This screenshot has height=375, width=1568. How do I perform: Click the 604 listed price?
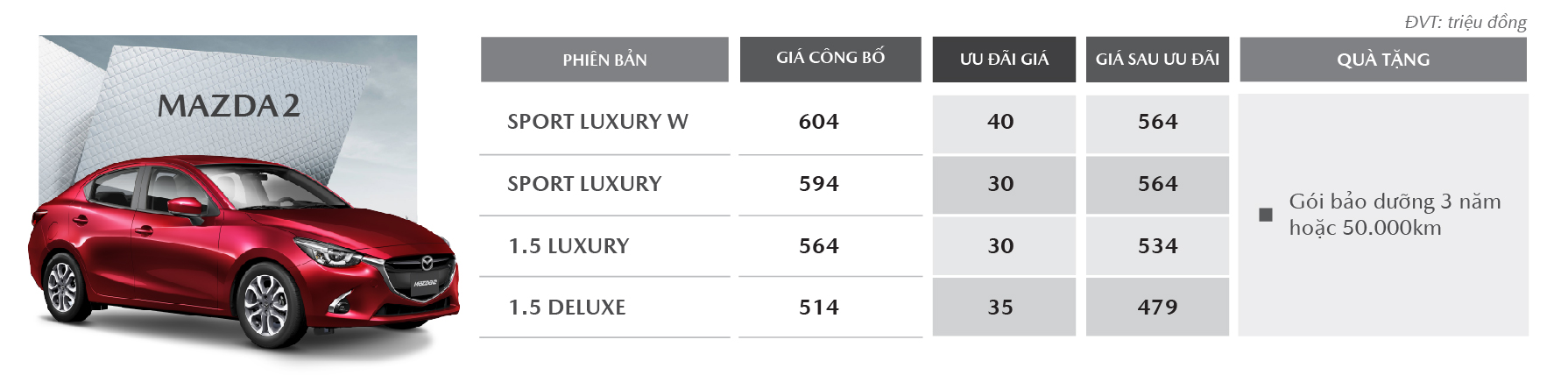(818, 122)
